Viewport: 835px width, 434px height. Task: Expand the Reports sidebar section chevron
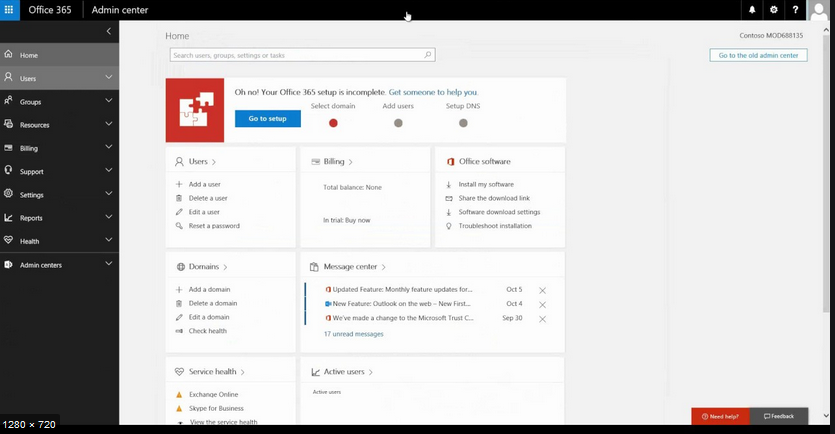pyautogui.click(x=109, y=217)
